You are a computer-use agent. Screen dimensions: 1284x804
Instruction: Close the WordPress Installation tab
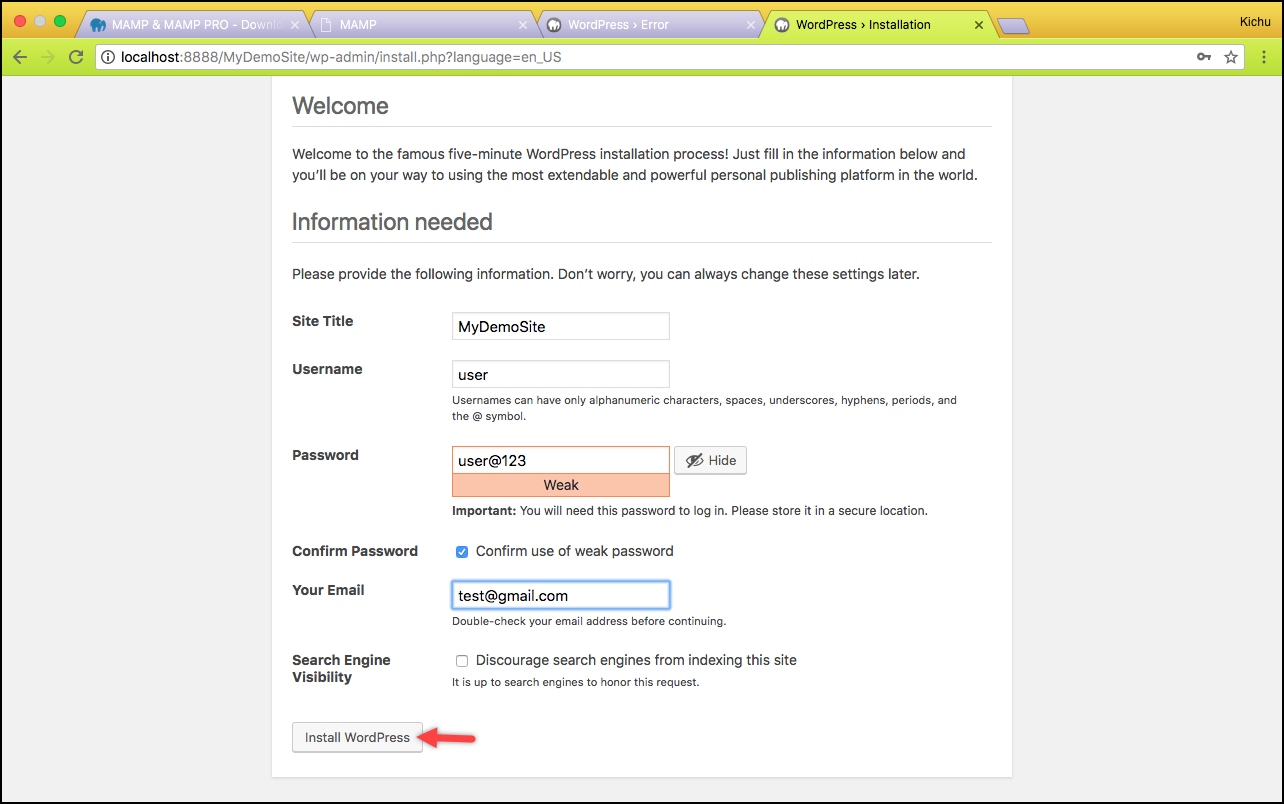pos(979,25)
